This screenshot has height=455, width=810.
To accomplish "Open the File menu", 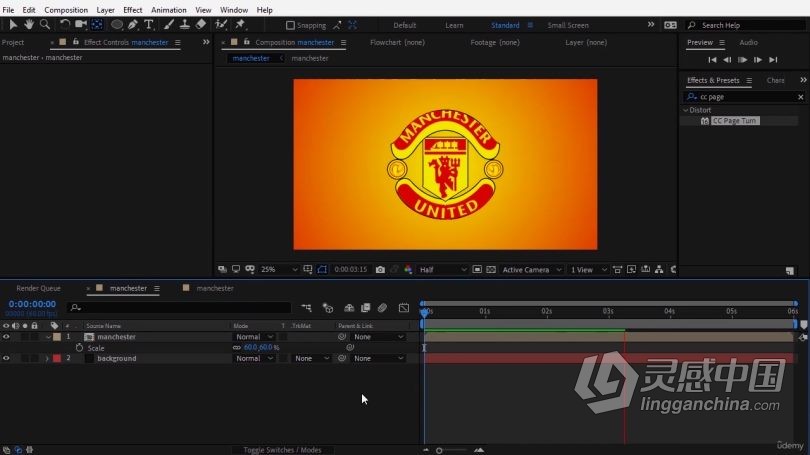I will coord(8,10).
